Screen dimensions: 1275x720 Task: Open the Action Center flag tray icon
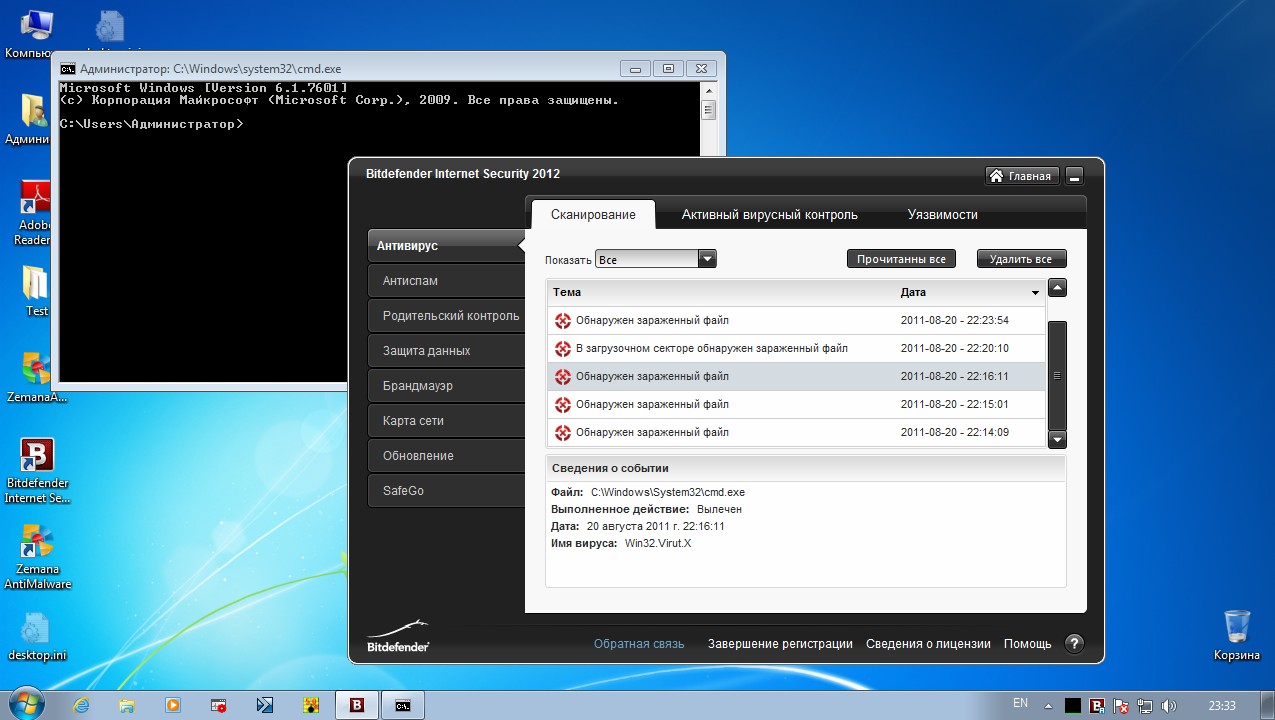[x=1121, y=705]
